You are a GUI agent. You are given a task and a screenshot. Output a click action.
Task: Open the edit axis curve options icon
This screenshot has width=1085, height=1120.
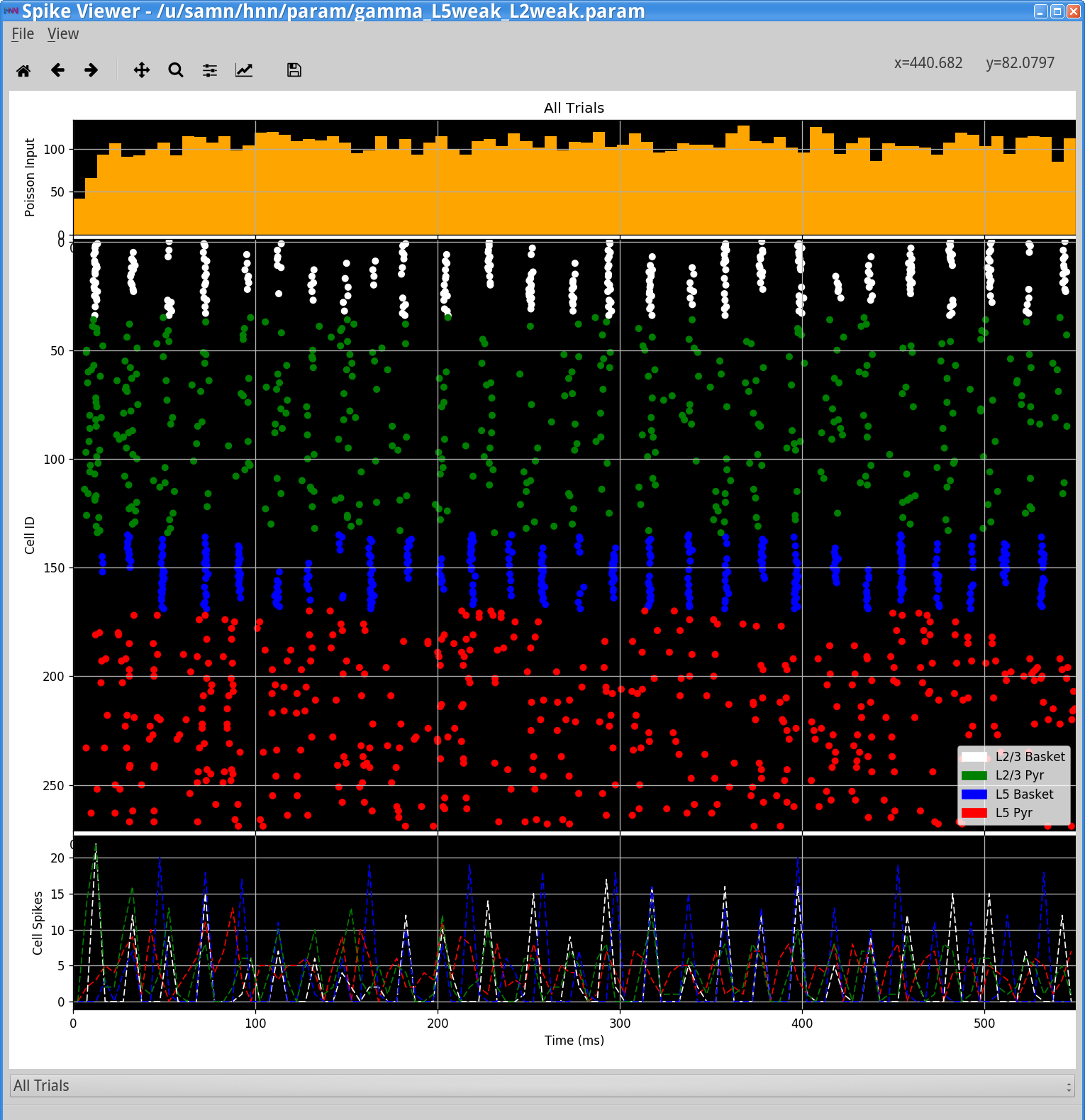(x=244, y=70)
